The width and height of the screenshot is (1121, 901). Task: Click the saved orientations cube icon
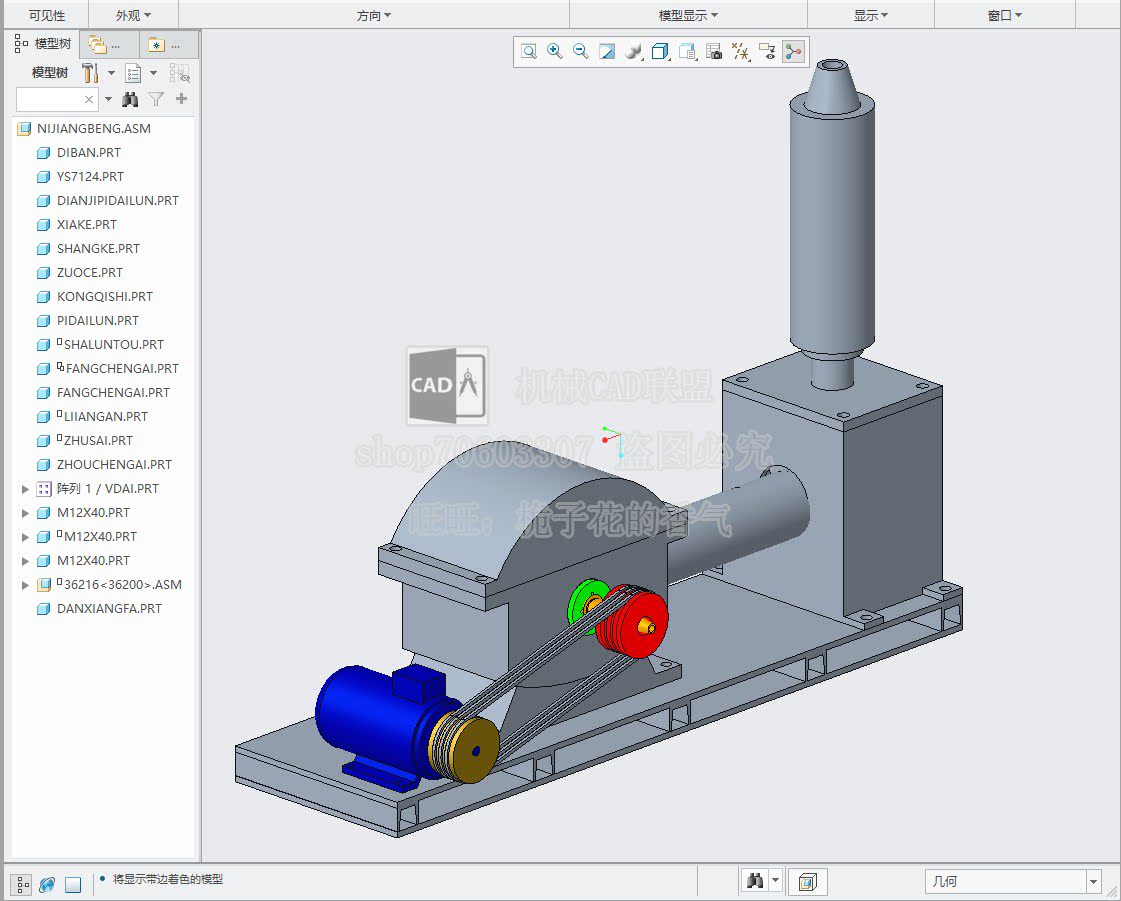(x=660, y=51)
